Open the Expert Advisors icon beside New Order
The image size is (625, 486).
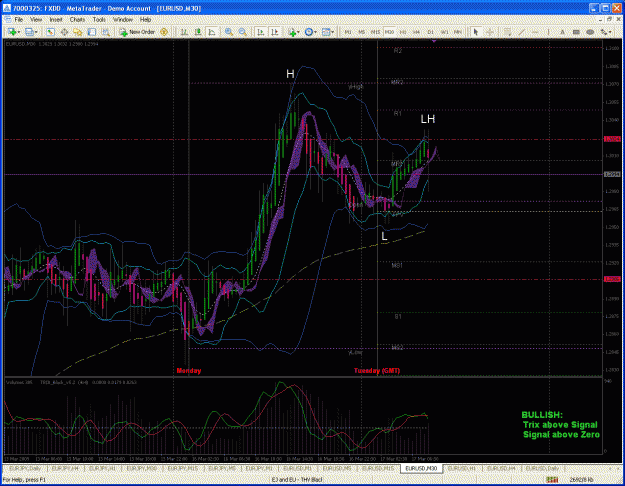164,32
